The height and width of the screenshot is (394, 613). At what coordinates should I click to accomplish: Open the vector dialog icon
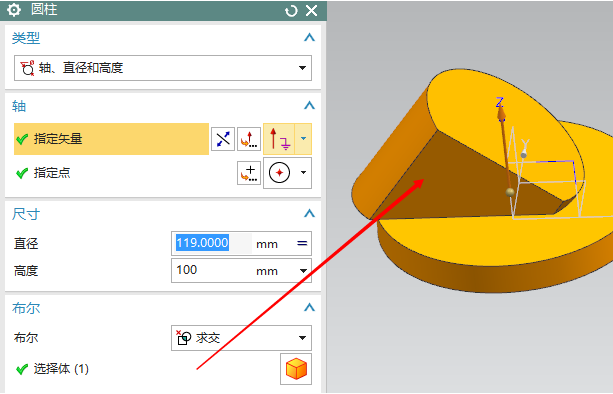[x=249, y=139]
